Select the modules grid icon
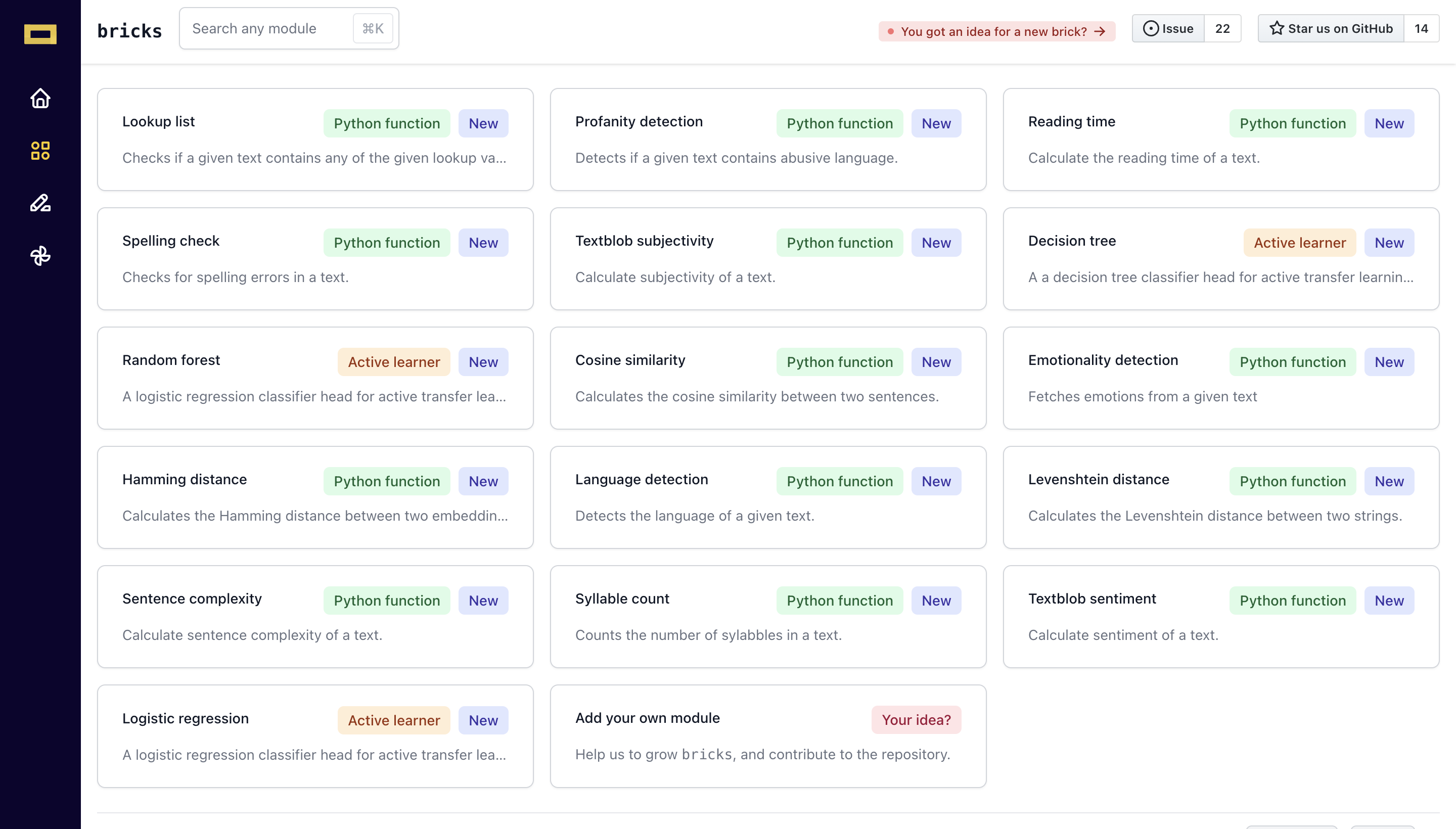The height and width of the screenshot is (829, 1456). (x=40, y=151)
